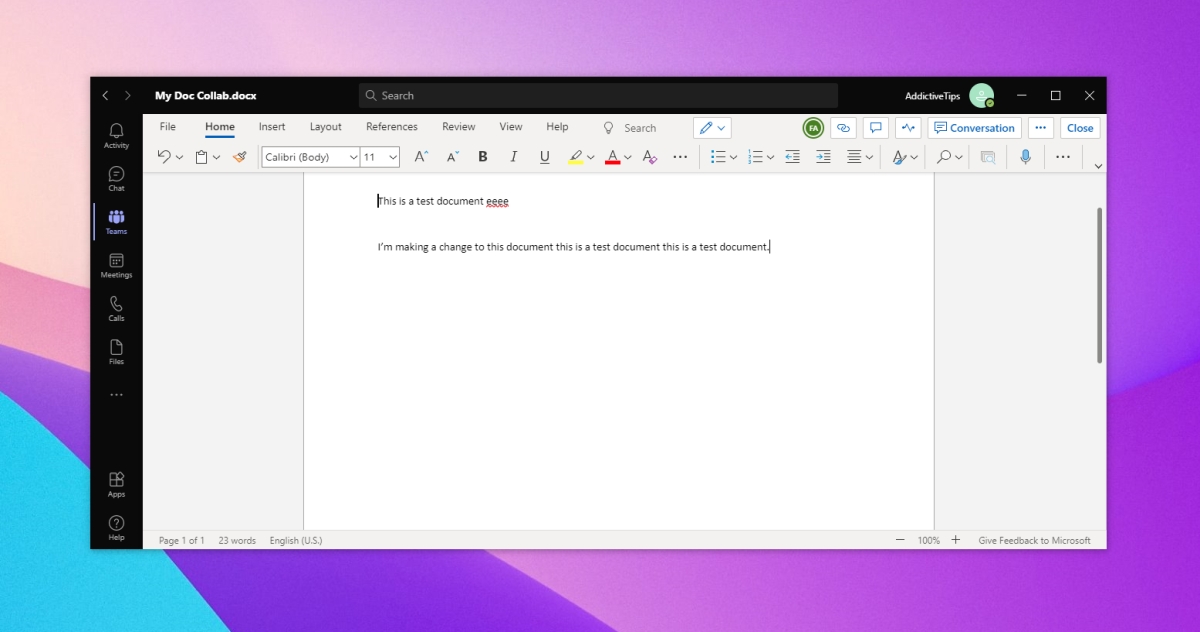This screenshot has height=632, width=1200.
Task: Open the File menu
Action: coord(168,127)
